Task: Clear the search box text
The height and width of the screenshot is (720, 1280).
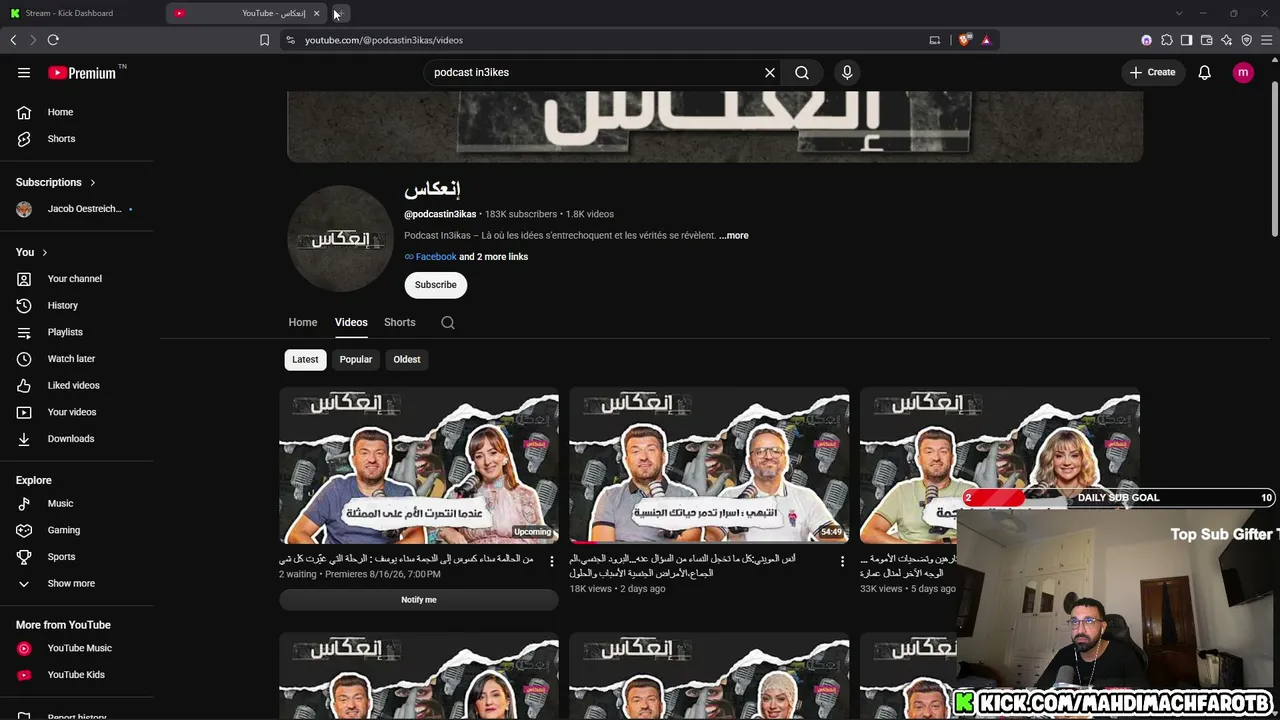Action: [770, 72]
